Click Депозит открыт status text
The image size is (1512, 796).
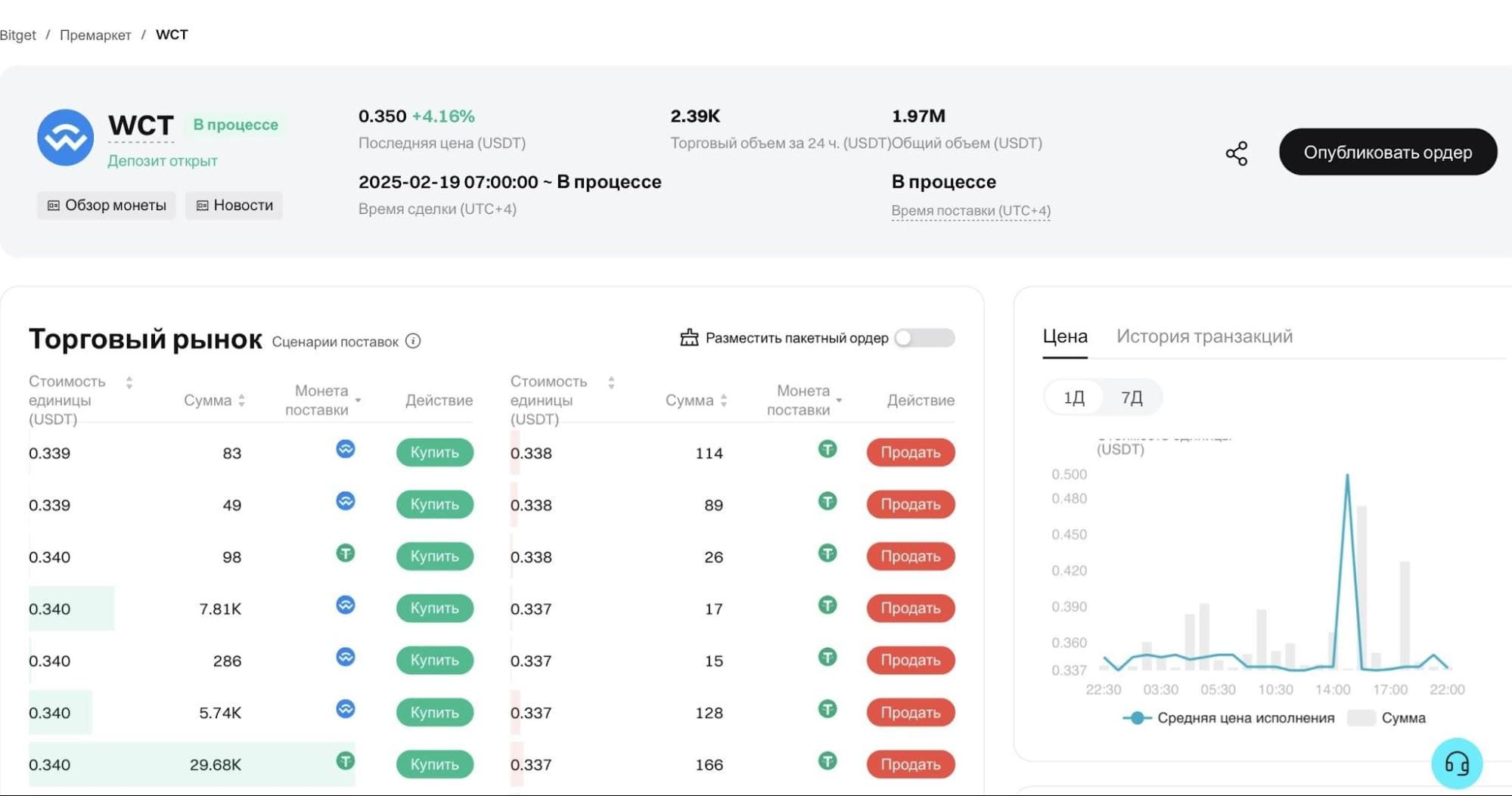click(163, 161)
